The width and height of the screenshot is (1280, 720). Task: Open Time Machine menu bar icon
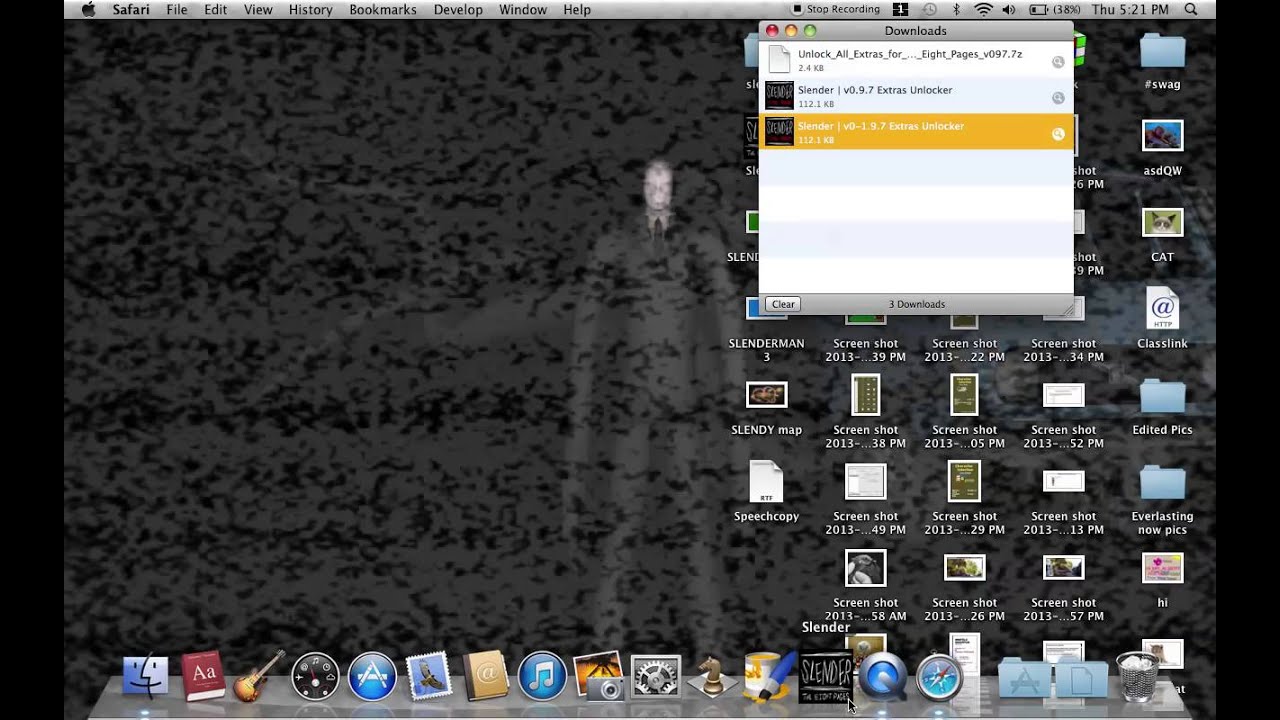(929, 9)
